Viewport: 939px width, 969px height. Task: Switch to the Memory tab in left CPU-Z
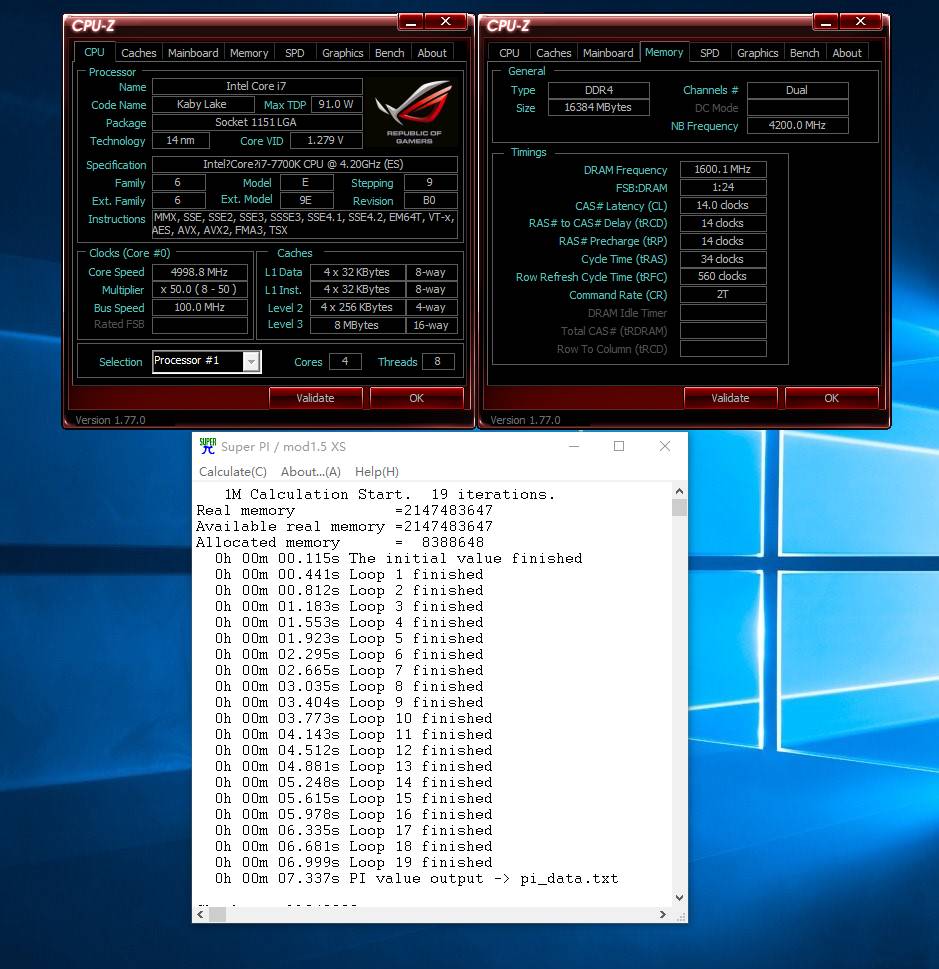click(x=248, y=52)
